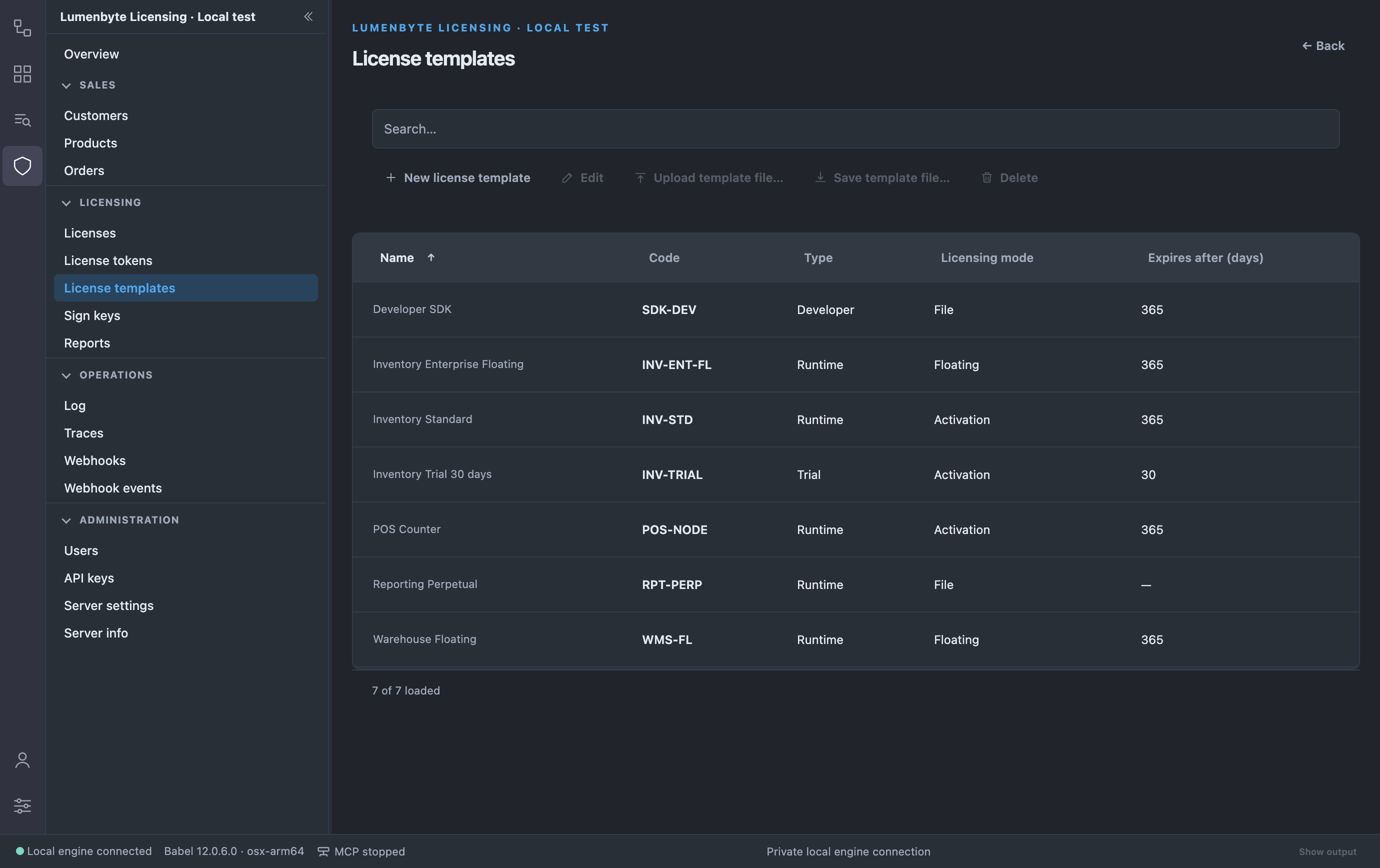Screen dimensions: 1380x868
Task: Collapse the sidebar with double-chevron icon
Action: point(308,16)
